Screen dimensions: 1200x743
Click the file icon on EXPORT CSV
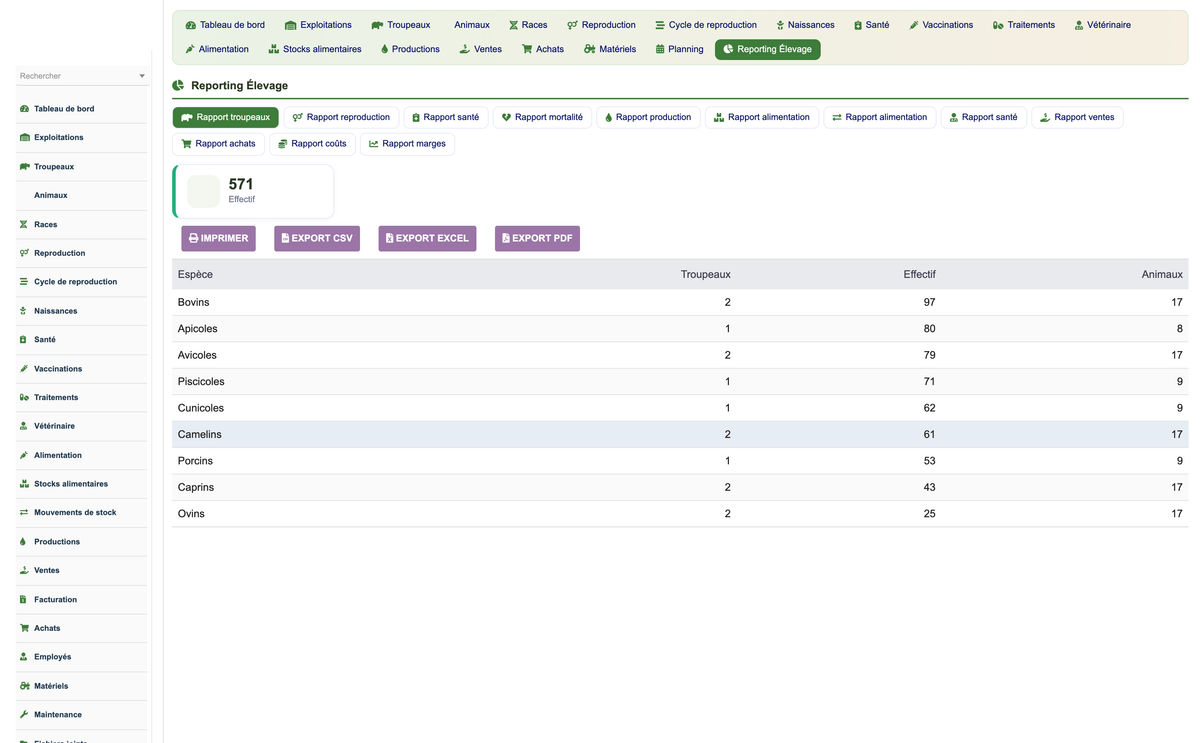(285, 238)
